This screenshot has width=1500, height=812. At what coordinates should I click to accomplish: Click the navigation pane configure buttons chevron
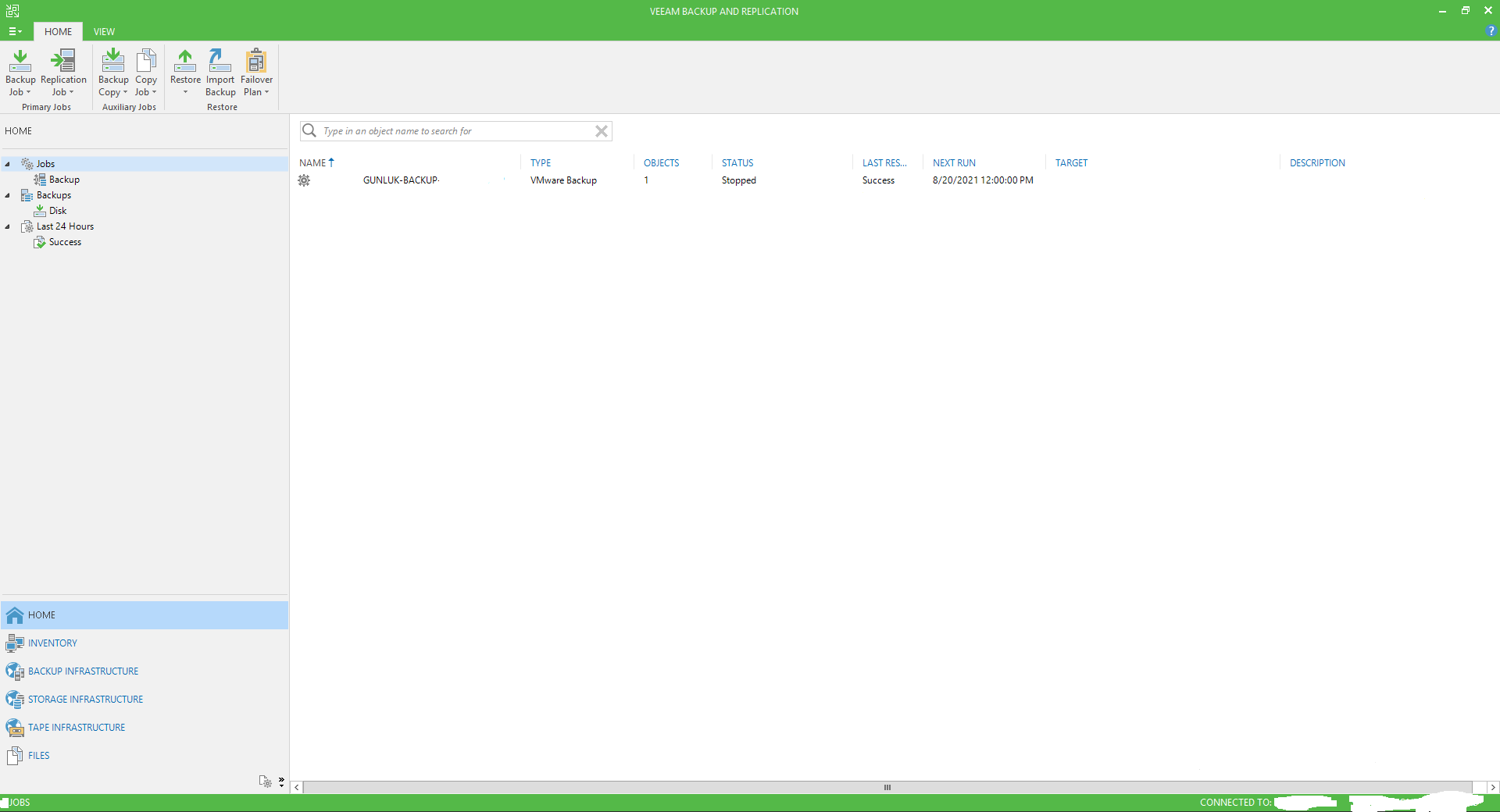(281, 782)
